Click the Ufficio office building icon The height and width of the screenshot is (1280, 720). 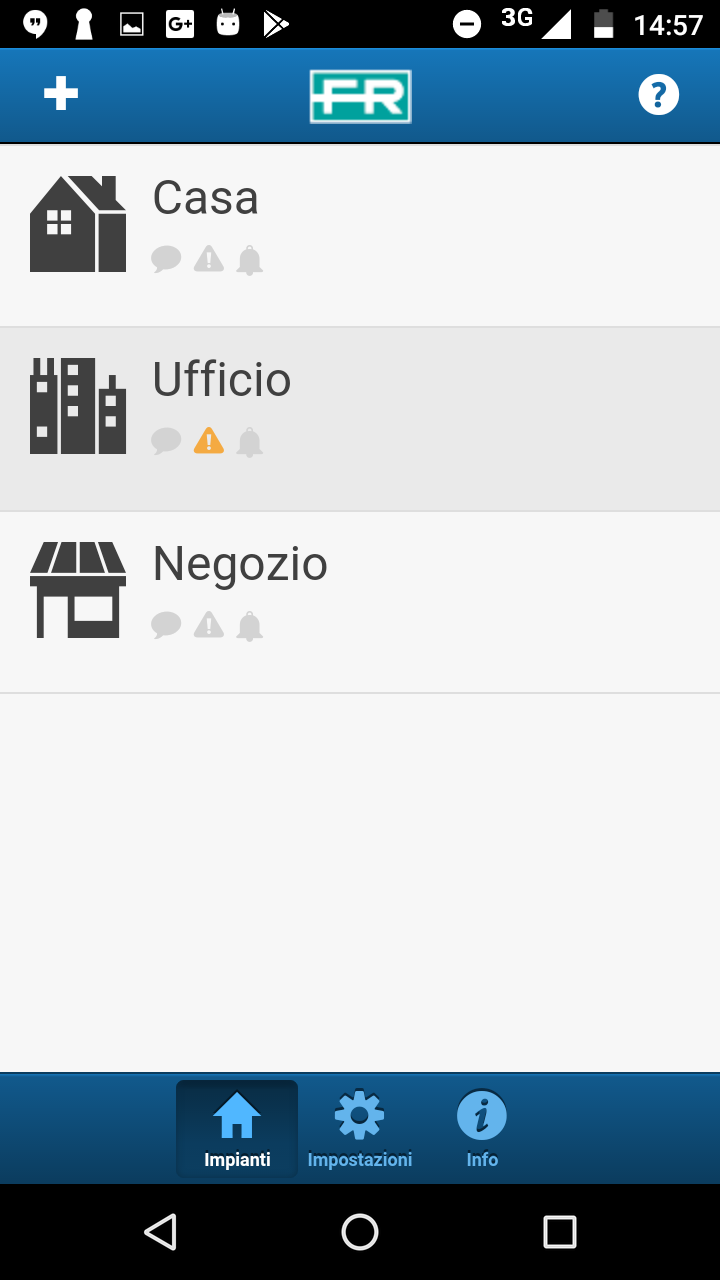click(x=78, y=406)
